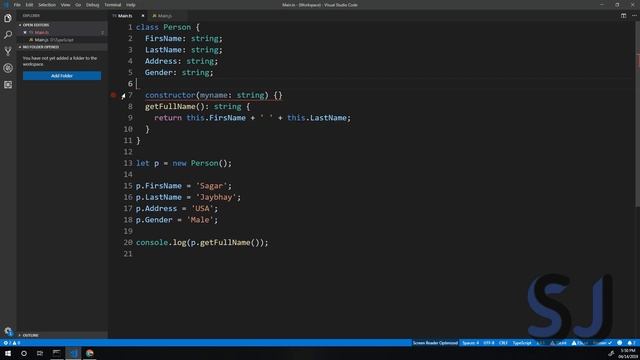The image size is (640, 360).
Task: Click 'Male' string on line 18
Action: [200, 220]
